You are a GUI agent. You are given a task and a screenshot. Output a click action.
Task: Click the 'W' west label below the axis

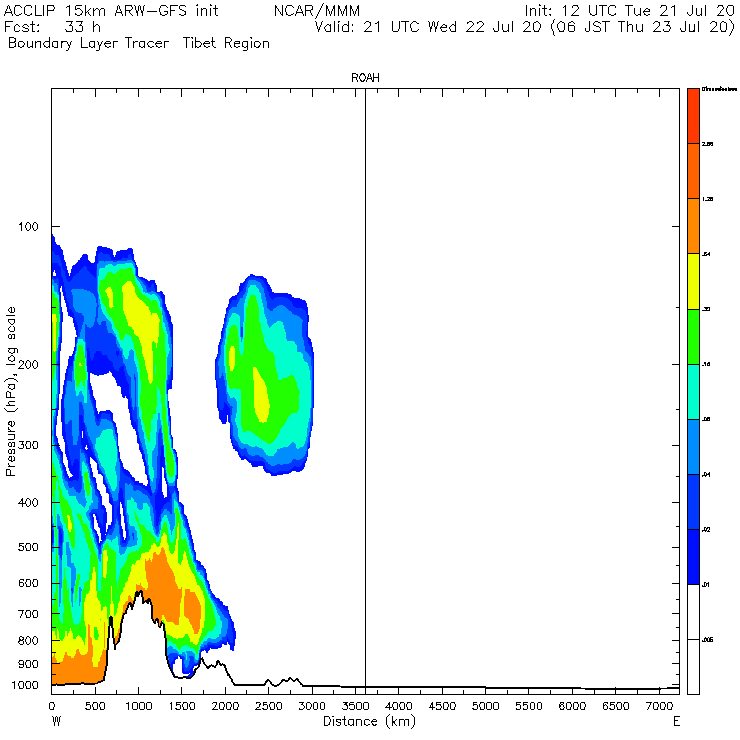[56, 722]
